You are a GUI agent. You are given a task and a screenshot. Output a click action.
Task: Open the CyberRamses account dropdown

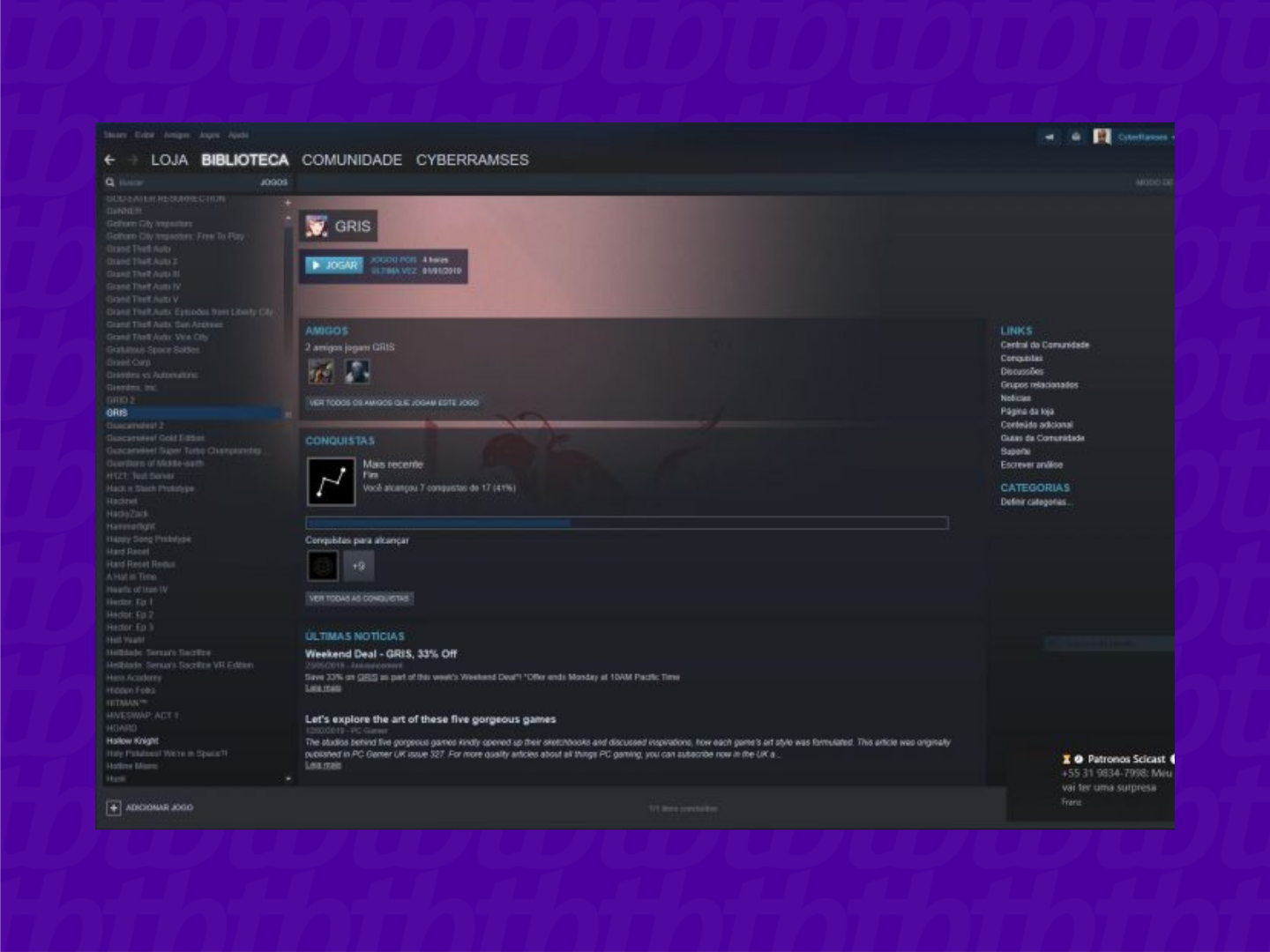1146,137
